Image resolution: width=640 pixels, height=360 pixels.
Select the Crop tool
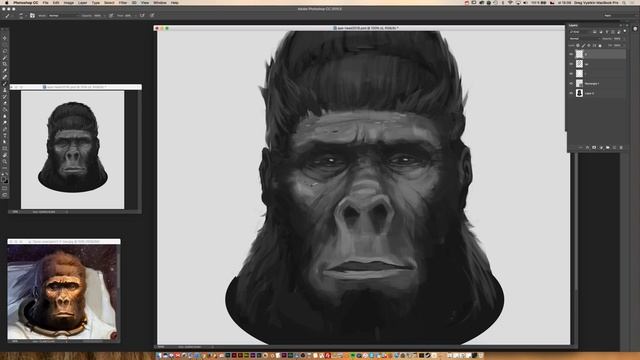[5, 64]
